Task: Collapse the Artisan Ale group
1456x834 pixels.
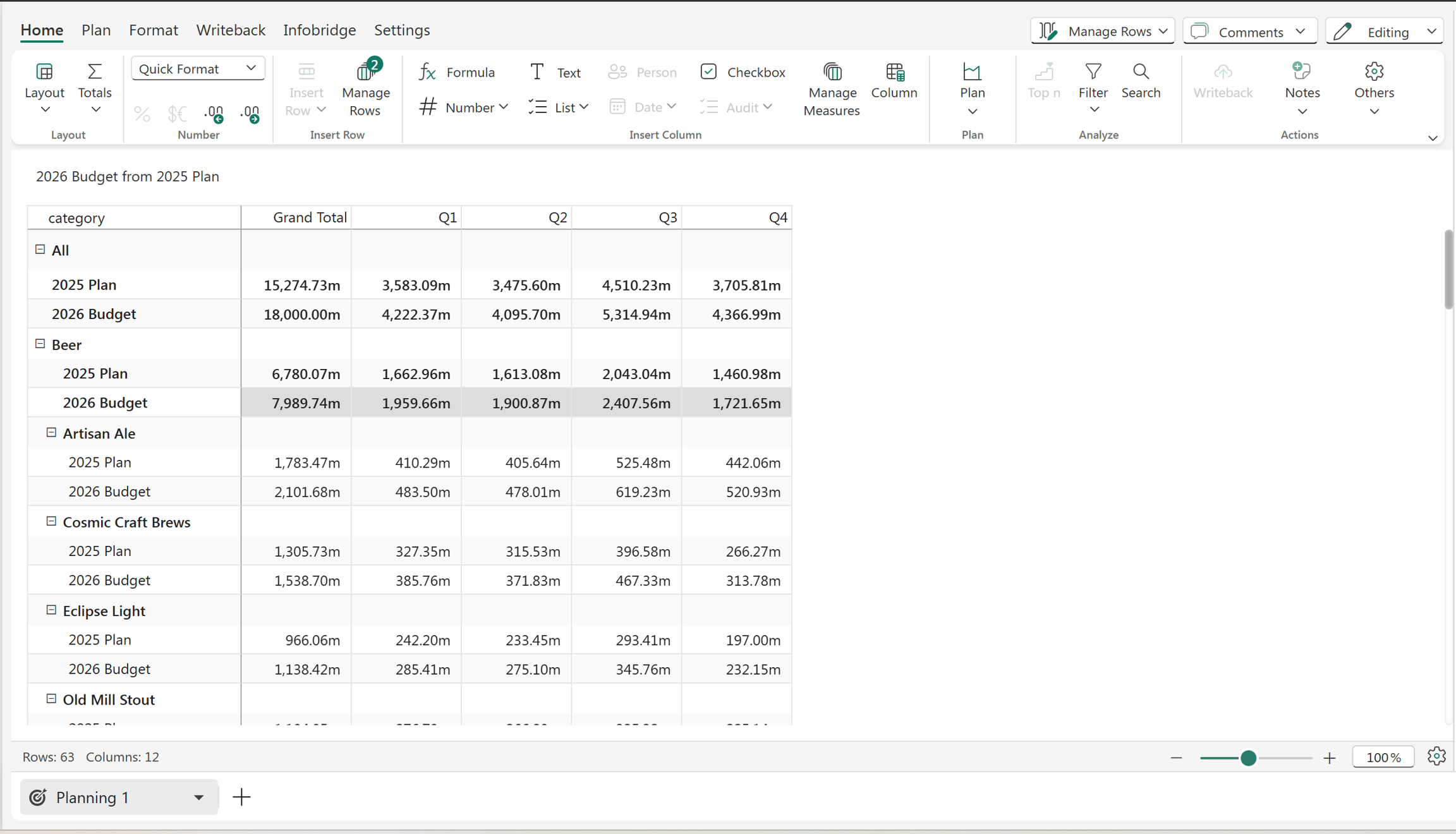Action: [x=51, y=433]
